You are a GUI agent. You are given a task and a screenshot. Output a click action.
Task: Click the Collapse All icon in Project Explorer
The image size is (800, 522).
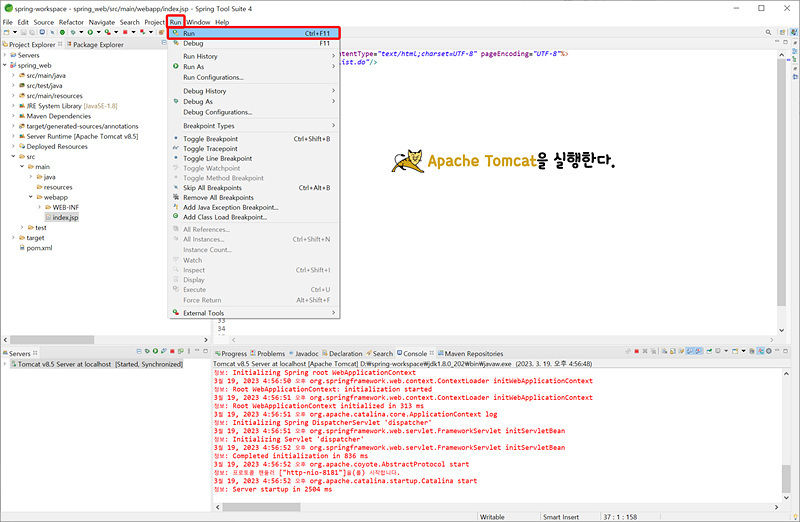[x=164, y=42]
